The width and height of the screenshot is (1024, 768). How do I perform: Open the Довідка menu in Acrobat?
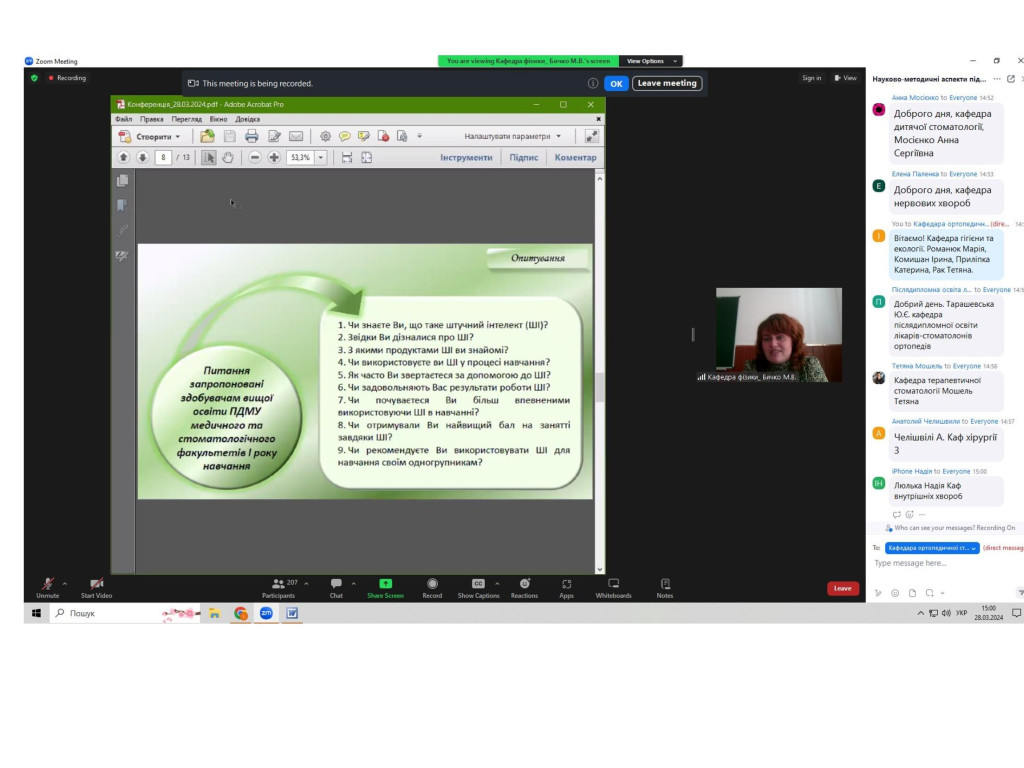point(248,120)
